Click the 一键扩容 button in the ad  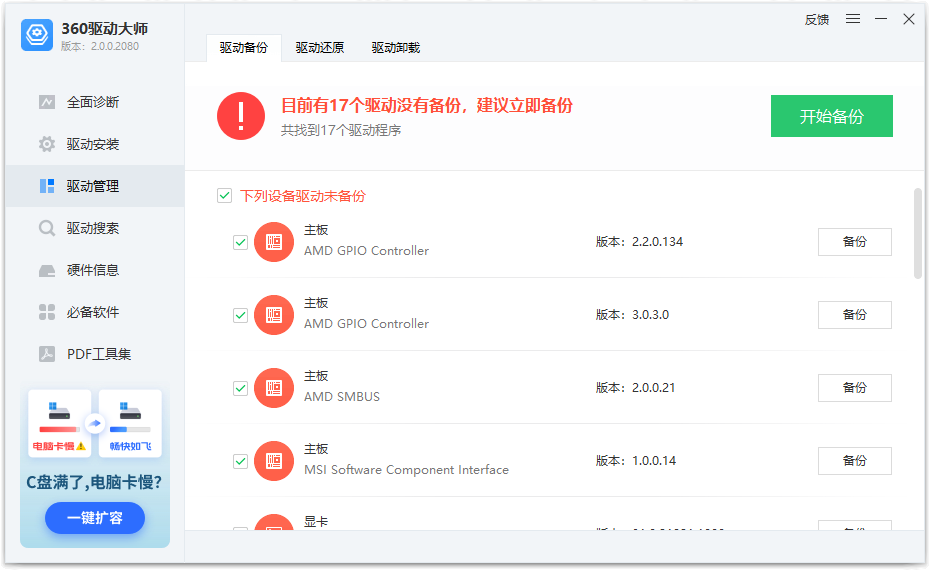point(95,518)
